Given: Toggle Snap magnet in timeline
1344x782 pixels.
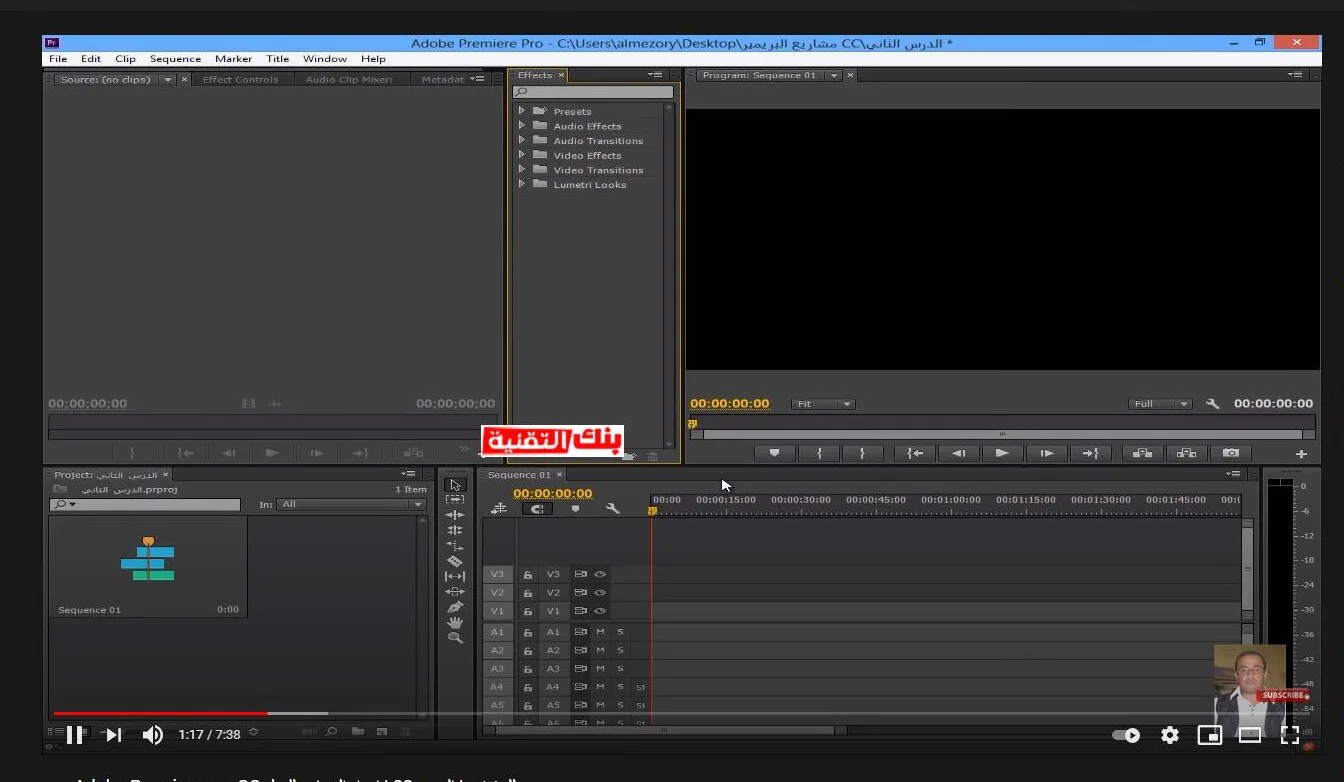Looking at the screenshot, I should (537, 509).
